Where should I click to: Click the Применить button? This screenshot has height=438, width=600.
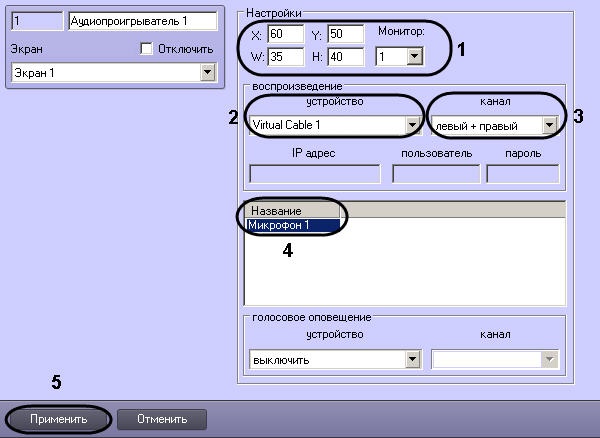pos(58,418)
